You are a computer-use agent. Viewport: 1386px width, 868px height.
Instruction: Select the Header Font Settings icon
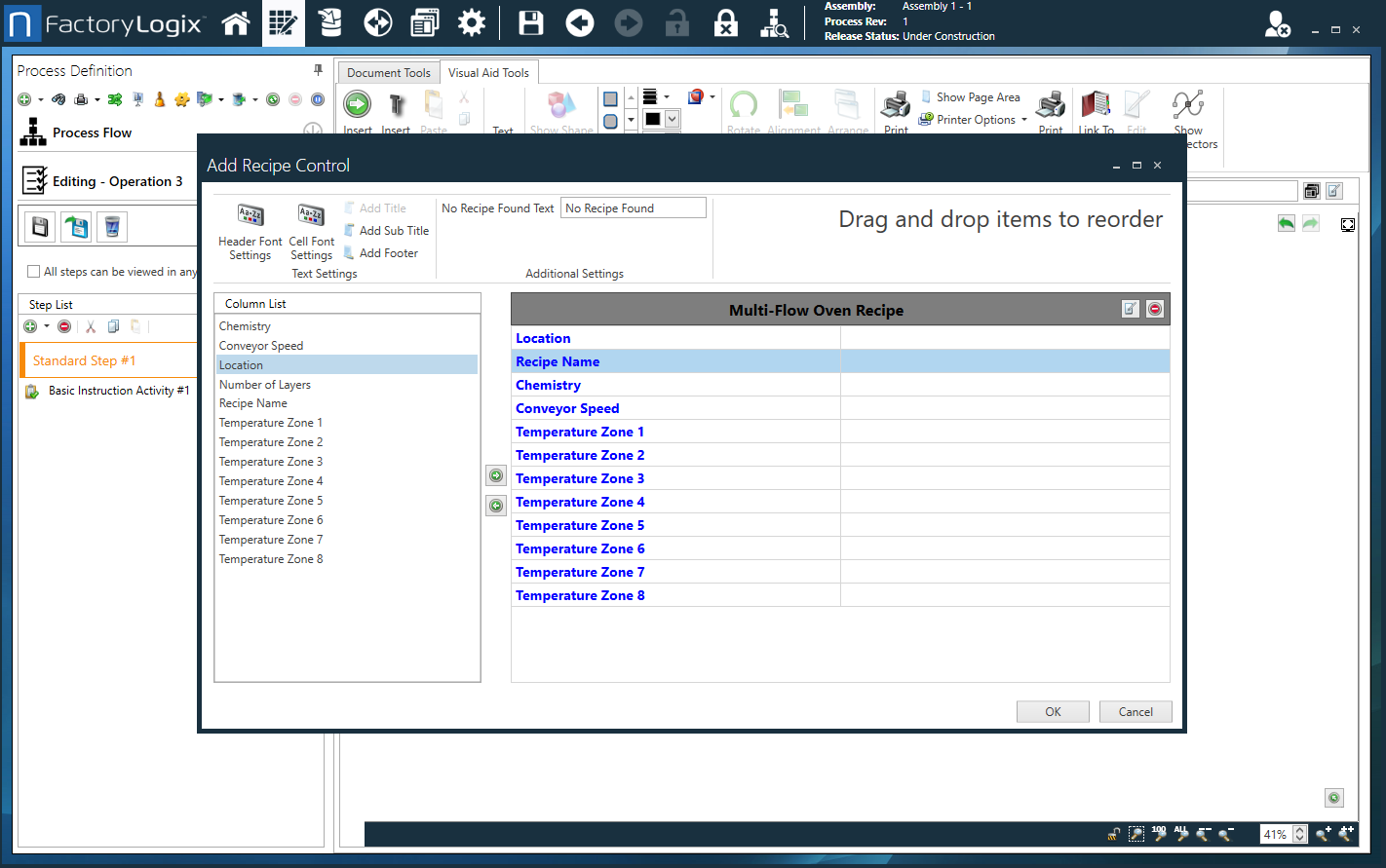250,226
